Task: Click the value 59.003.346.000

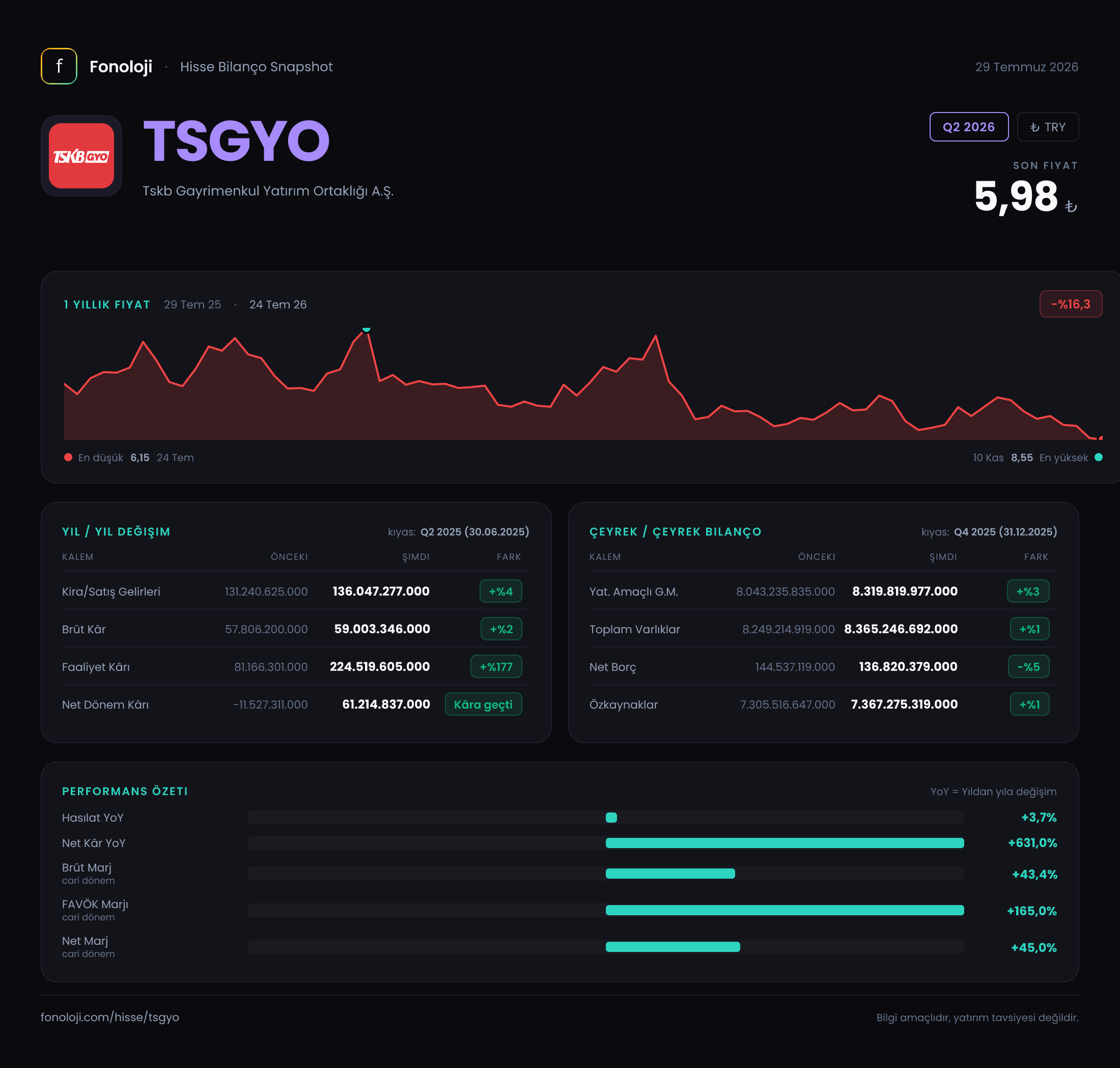Action: (x=382, y=629)
